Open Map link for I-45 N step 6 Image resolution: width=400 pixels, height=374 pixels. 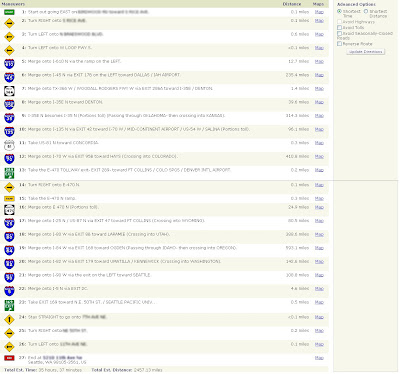coord(319,75)
